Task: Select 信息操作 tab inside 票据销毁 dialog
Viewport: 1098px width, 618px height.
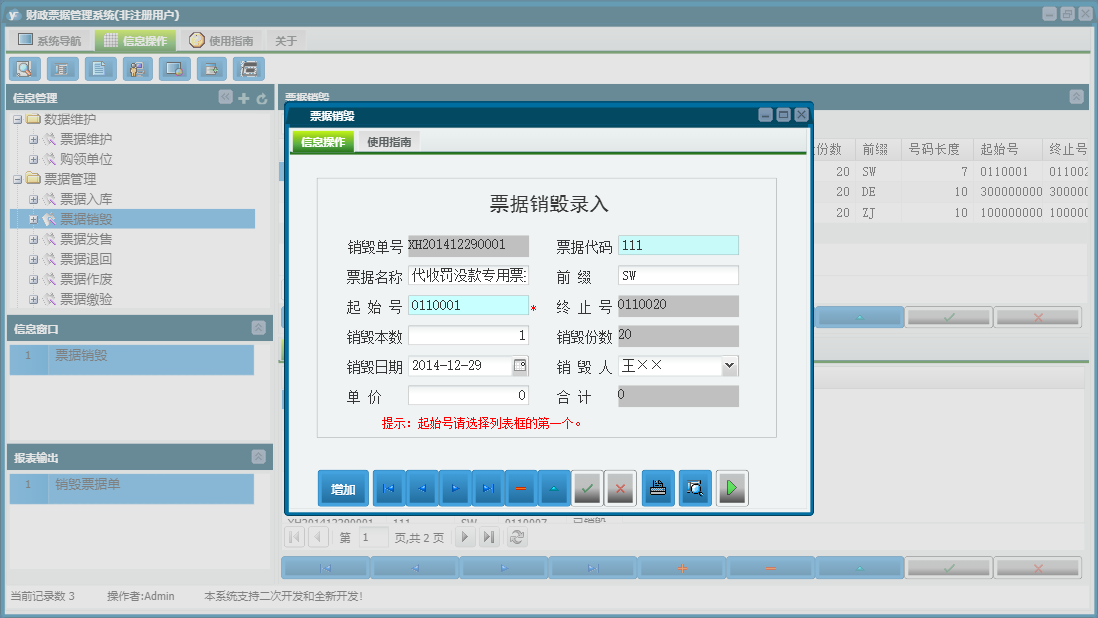Action: pyautogui.click(x=323, y=141)
